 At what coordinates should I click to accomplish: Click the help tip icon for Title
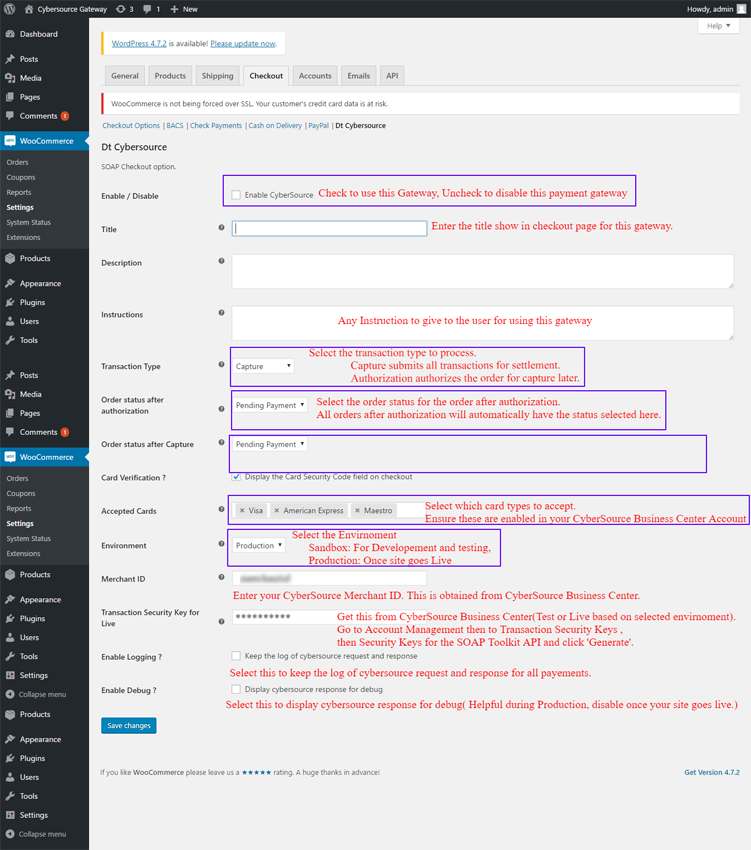click(x=221, y=228)
